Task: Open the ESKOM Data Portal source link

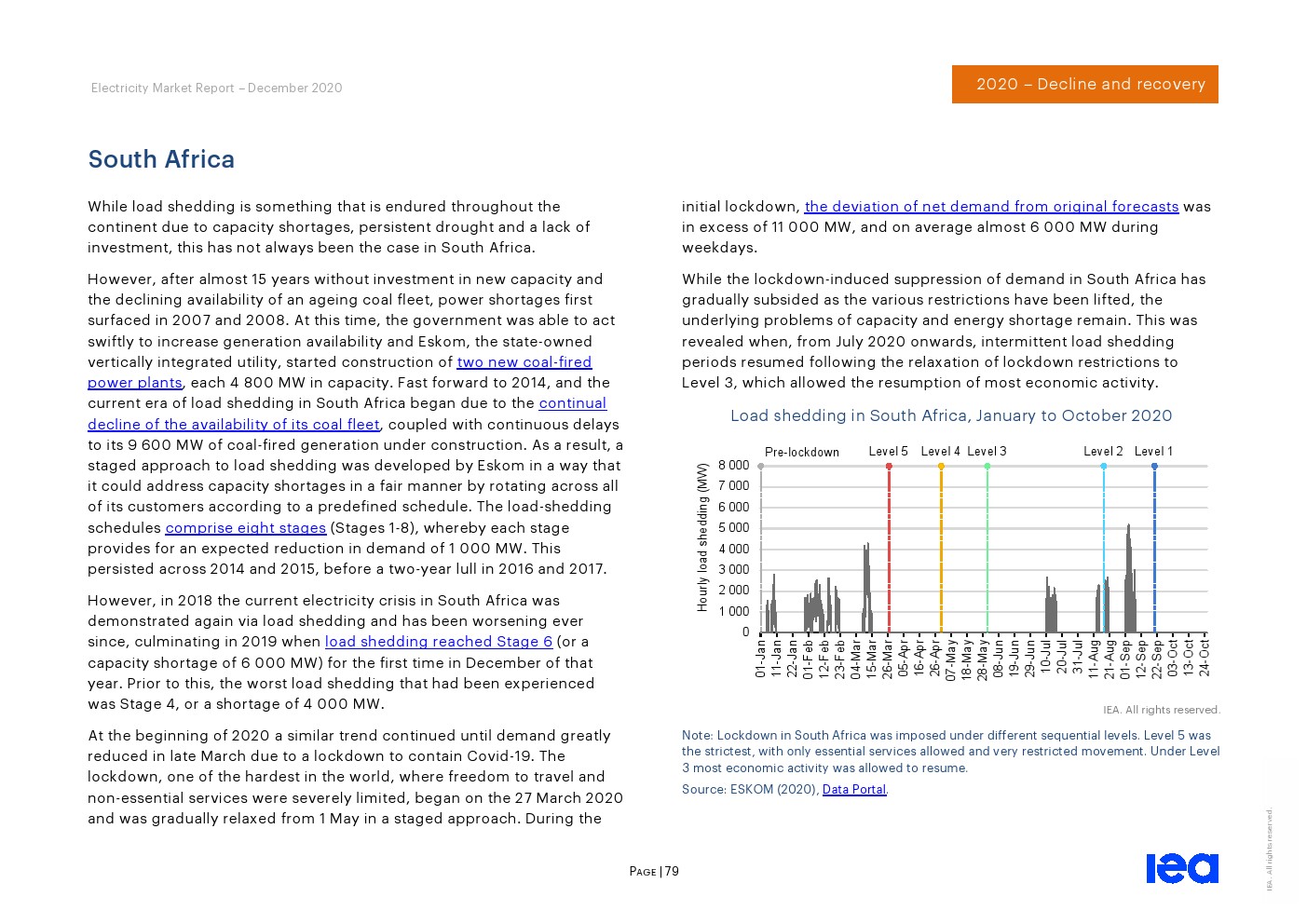Action: coord(854,790)
